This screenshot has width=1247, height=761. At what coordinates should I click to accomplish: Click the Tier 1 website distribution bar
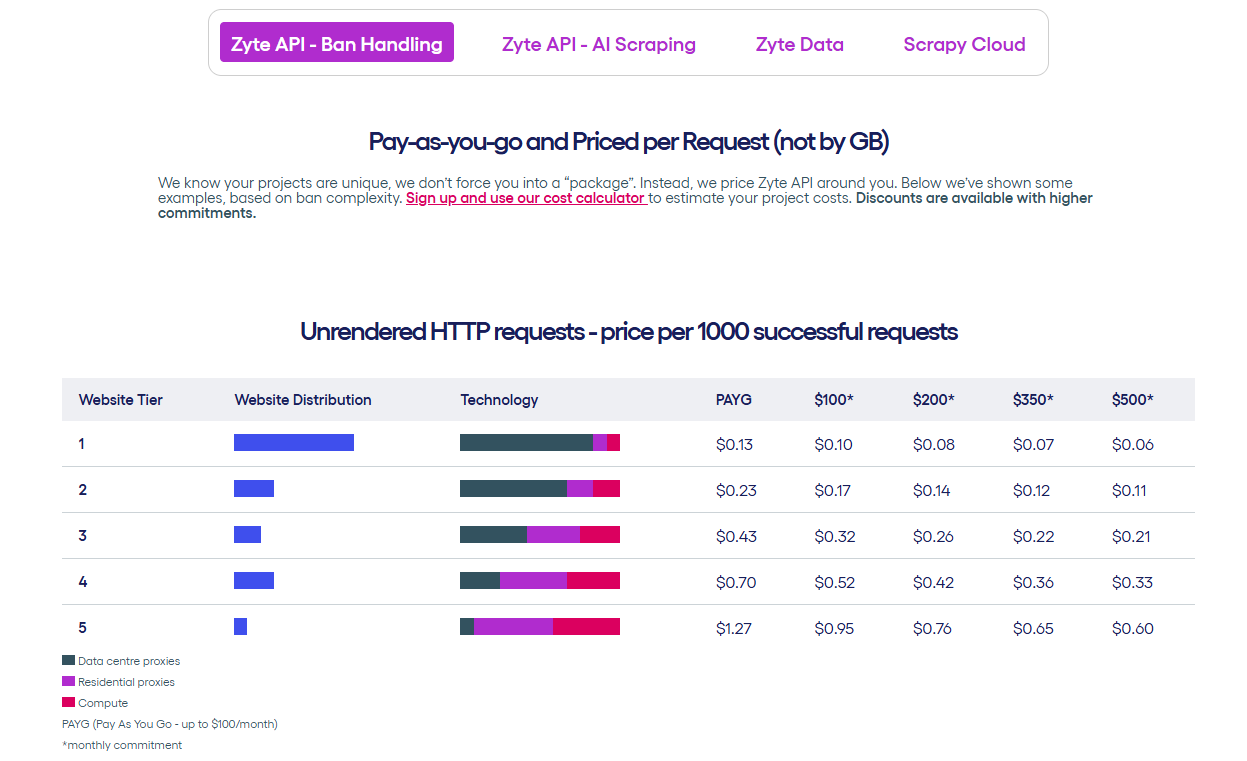pos(293,443)
